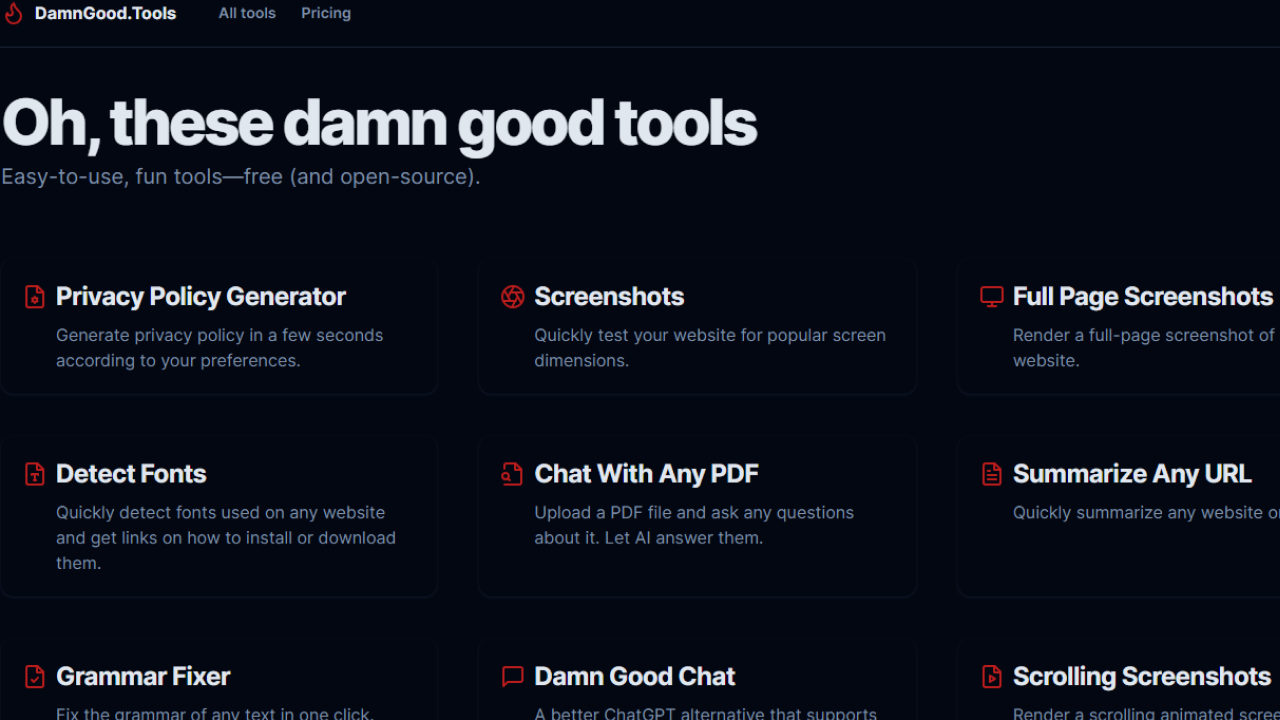Click 'Quickly test your website' description text
The height and width of the screenshot is (720, 1280).
[710, 348]
